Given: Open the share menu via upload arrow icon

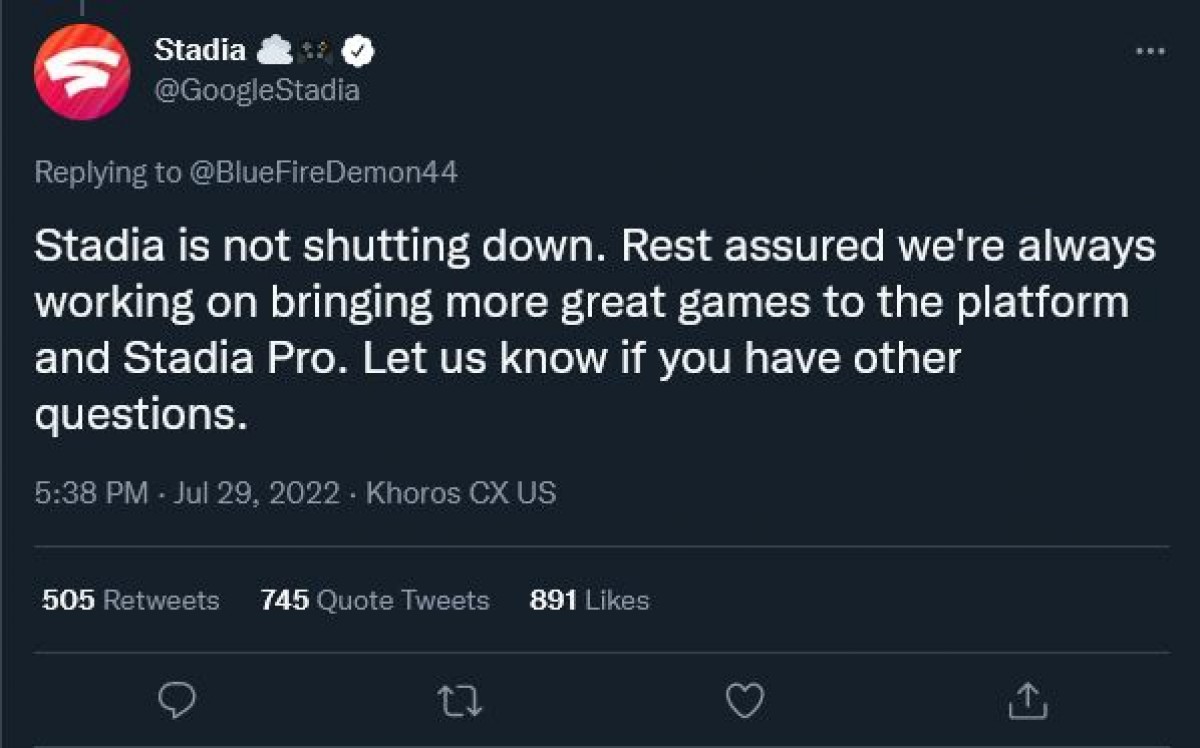Looking at the screenshot, I should 1028,702.
